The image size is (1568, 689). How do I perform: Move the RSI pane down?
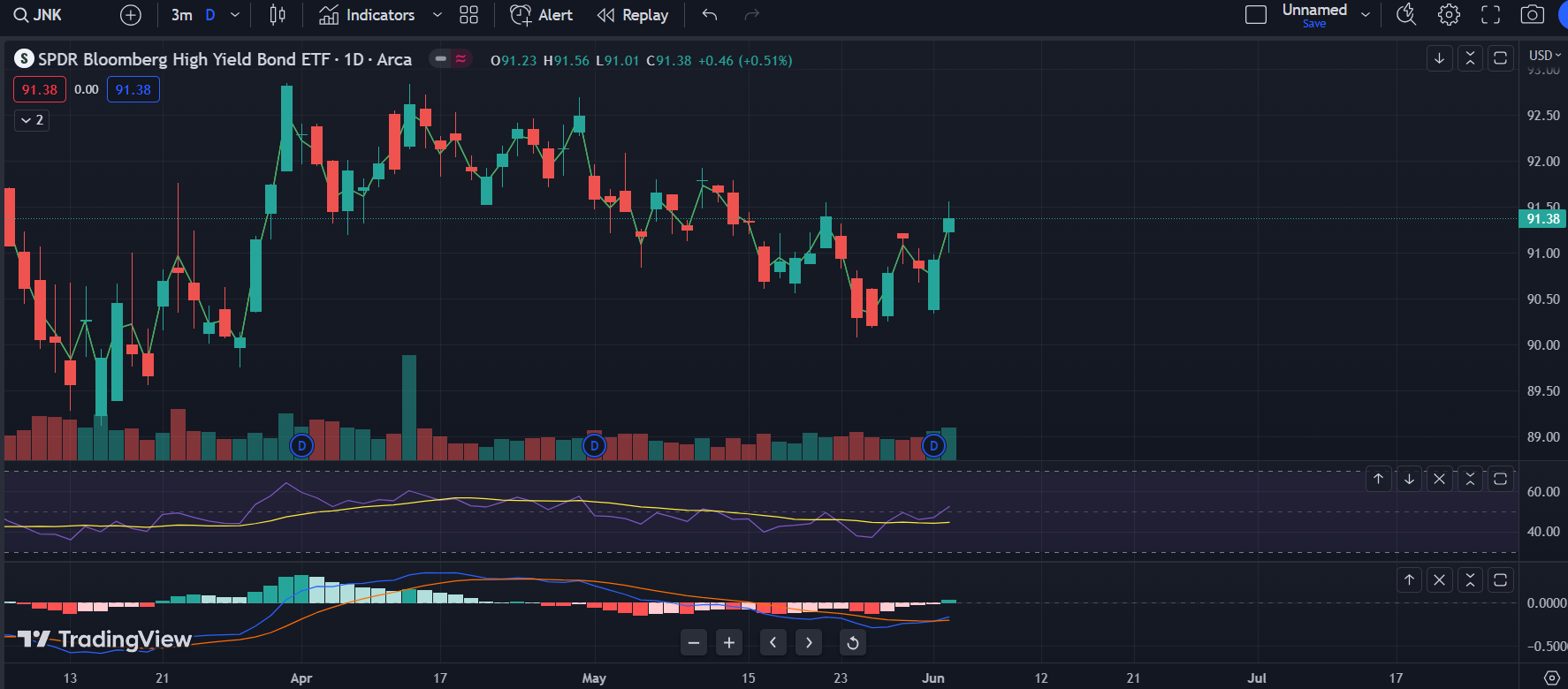pos(1410,479)
